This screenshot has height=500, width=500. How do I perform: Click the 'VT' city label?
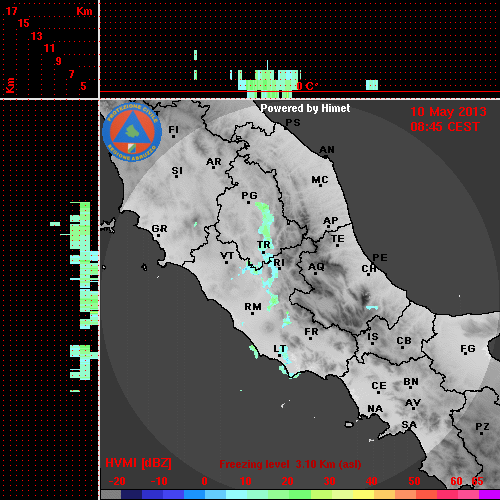227,256
